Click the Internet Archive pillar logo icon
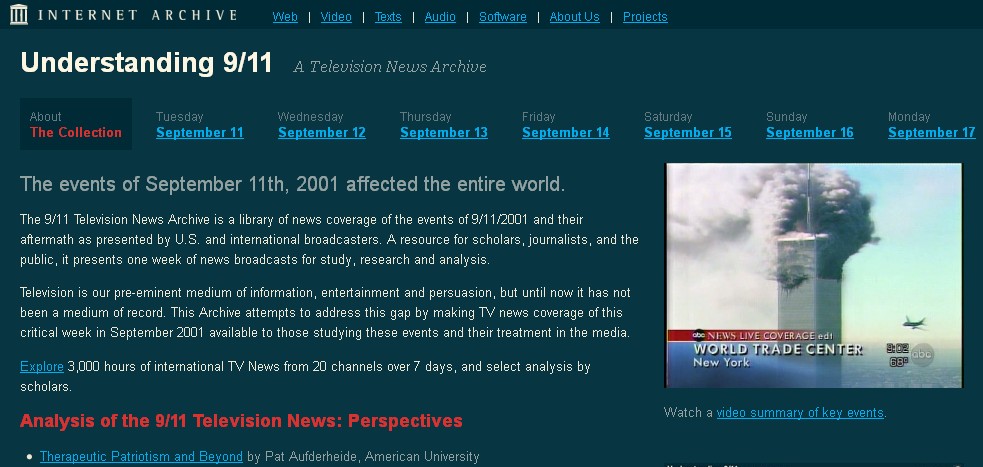The height and width of the screenshot is (467, 983). (x=19, y=14)
